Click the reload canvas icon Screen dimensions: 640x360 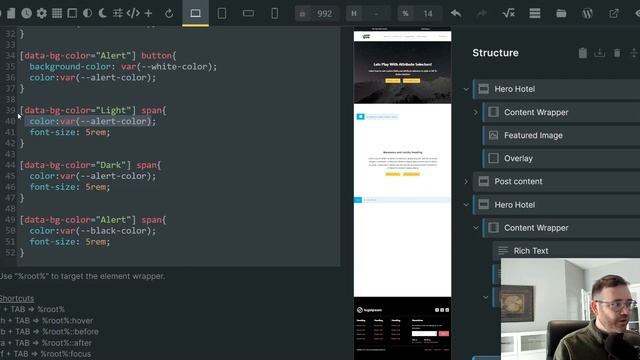click(169, 14)
